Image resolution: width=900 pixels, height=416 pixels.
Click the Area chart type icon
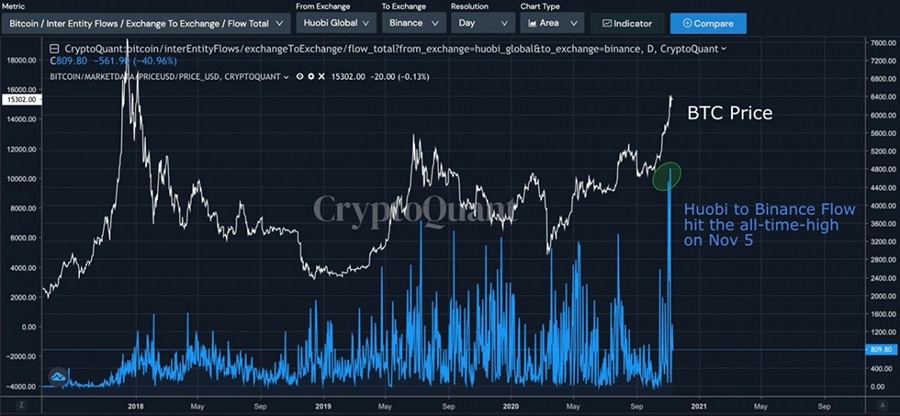tap(532, 24)
